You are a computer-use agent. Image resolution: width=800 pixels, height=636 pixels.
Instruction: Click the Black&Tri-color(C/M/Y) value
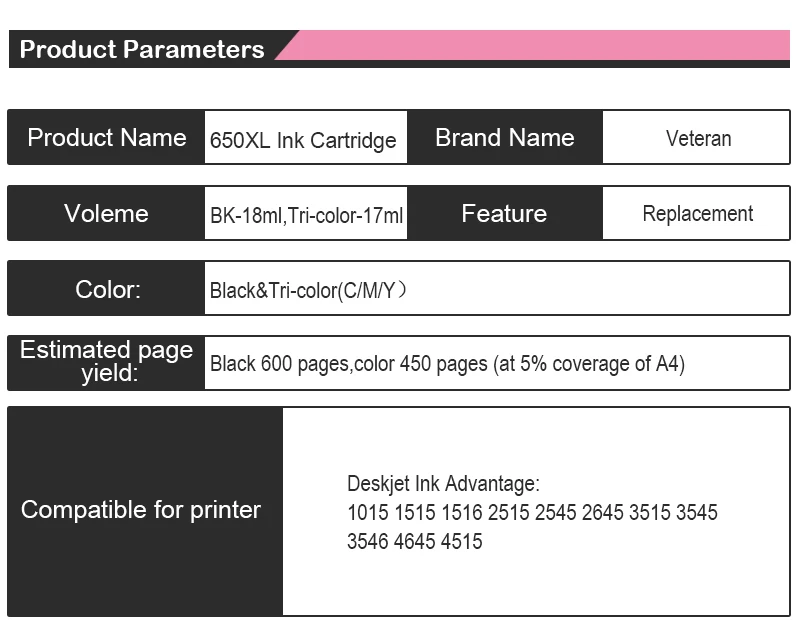click(x=308, y=291)
